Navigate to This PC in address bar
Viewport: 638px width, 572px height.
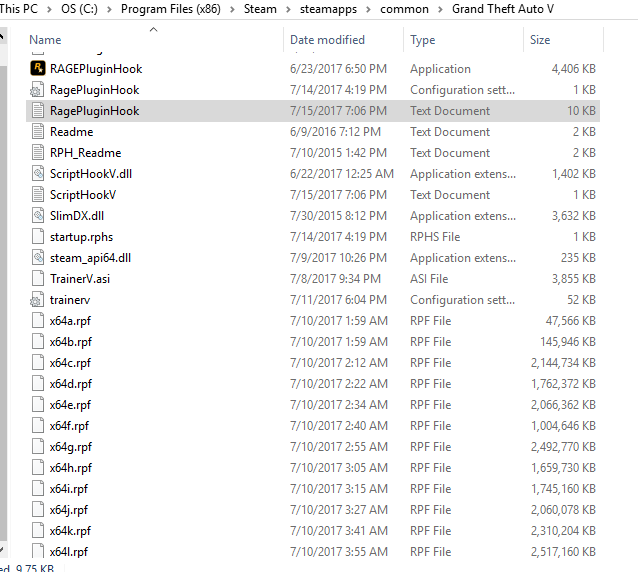click(x=19, y=9)
